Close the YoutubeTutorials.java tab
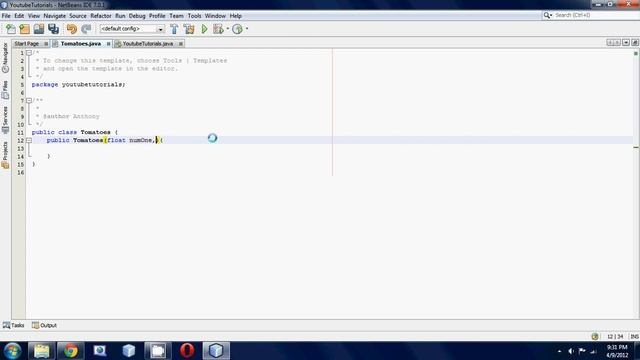The image size is (640, 360). (x=181, y=44)
